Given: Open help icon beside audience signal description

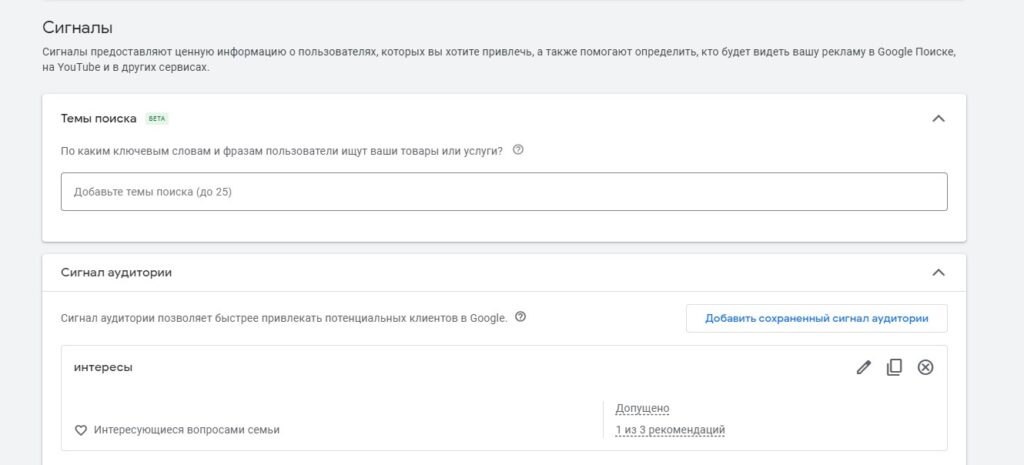Looking at the screenshot, I should pos(520,318).
